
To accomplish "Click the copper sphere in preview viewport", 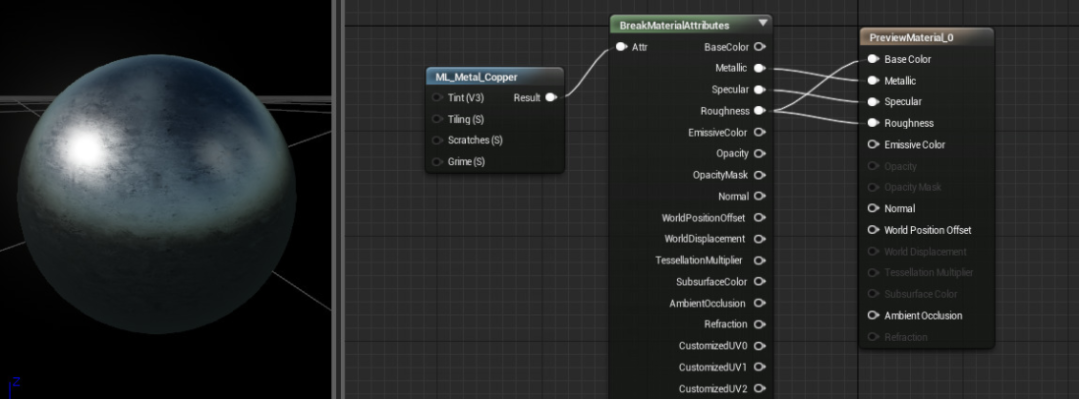I will (x=157, y=194).
